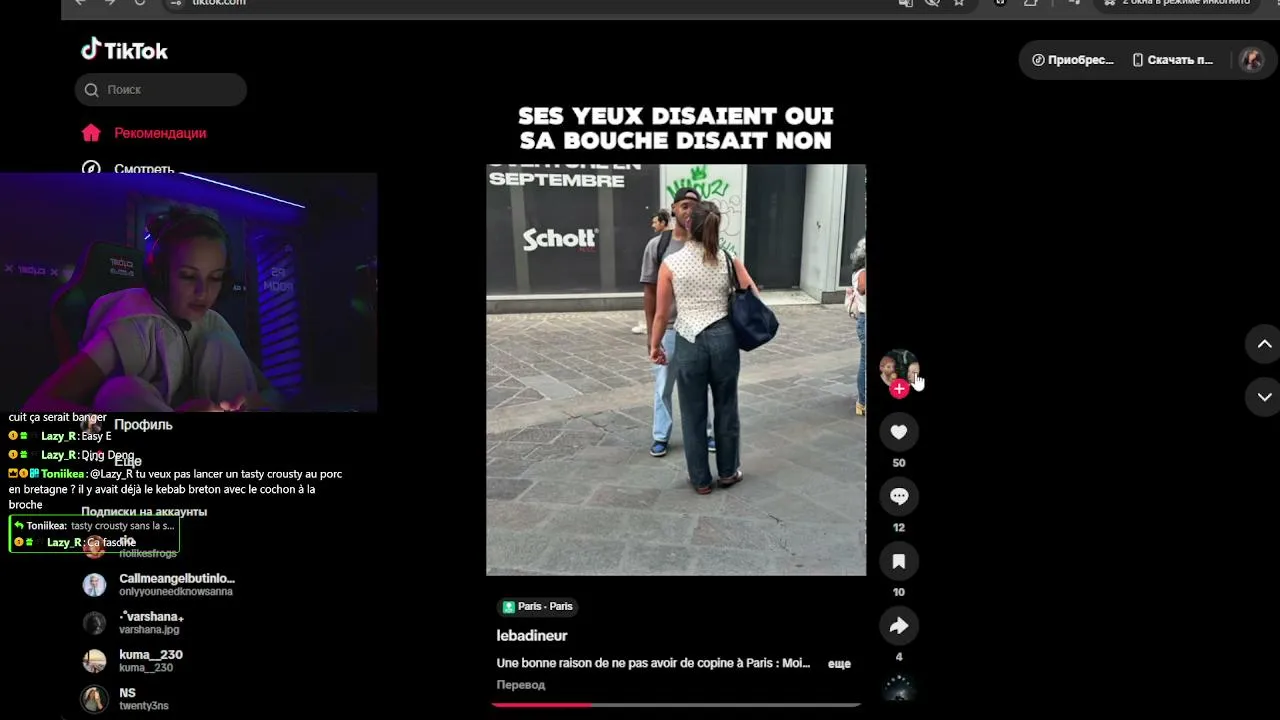Open the account avatar menu at top right
The image size is (1280, 720).
1251,60
